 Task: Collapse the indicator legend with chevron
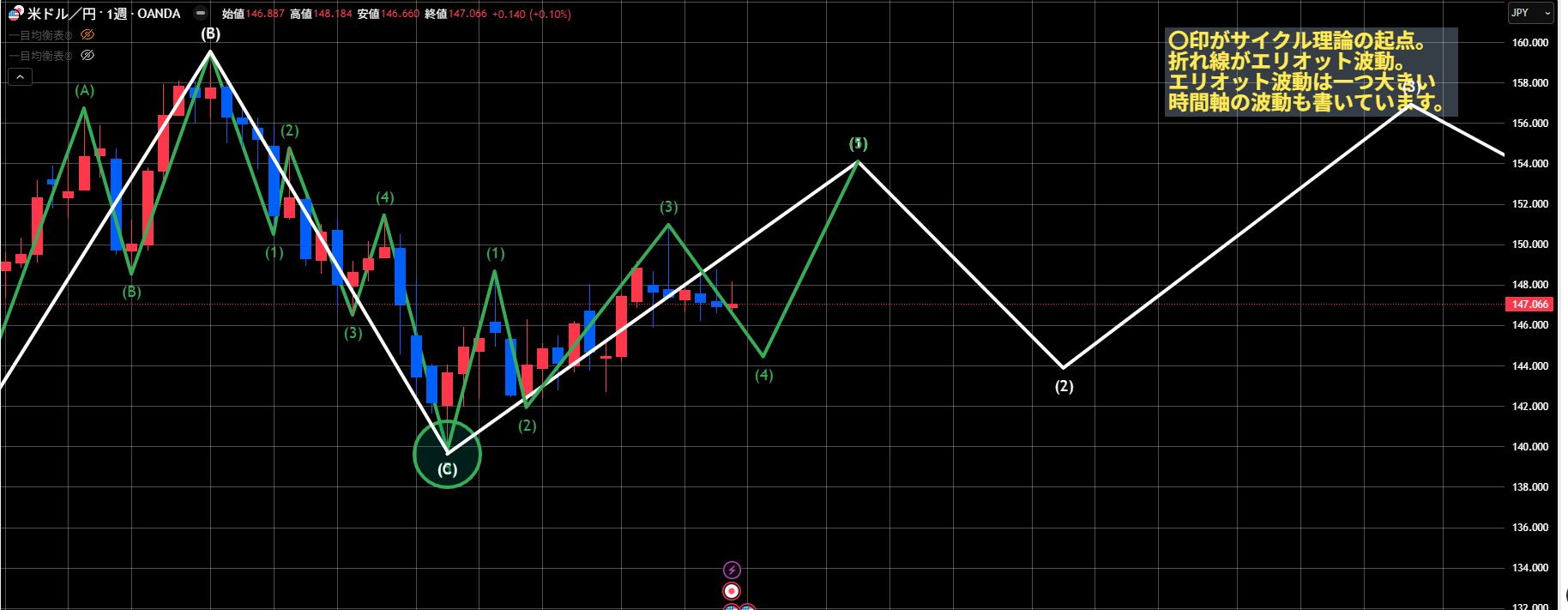coord(20,77)
